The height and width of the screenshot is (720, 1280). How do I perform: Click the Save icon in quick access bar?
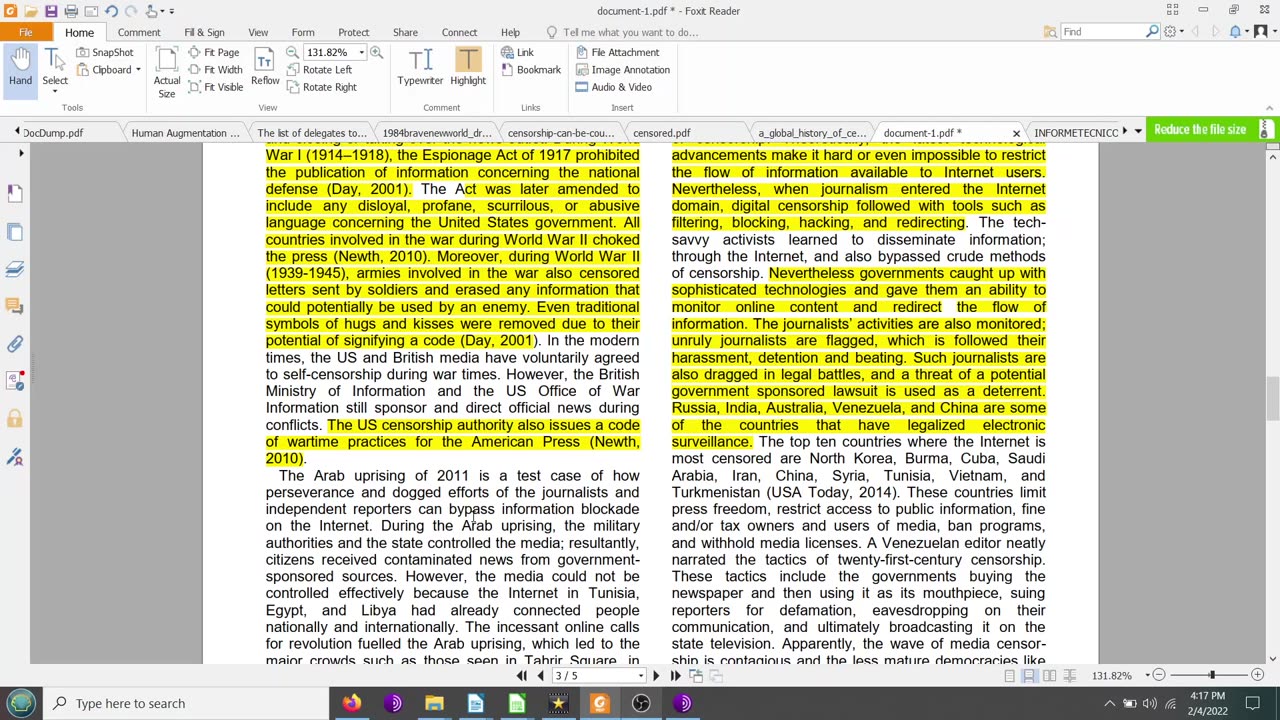point(50,11)
